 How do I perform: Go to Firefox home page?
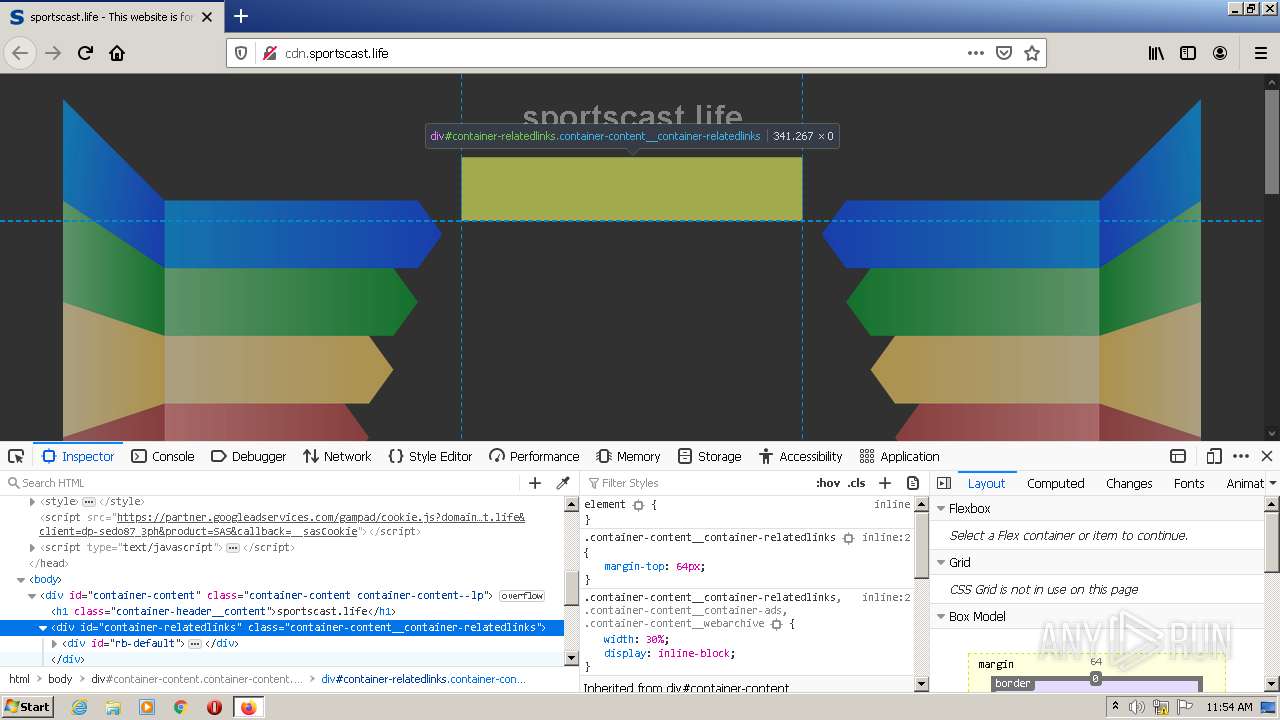[x=117, y=53]
